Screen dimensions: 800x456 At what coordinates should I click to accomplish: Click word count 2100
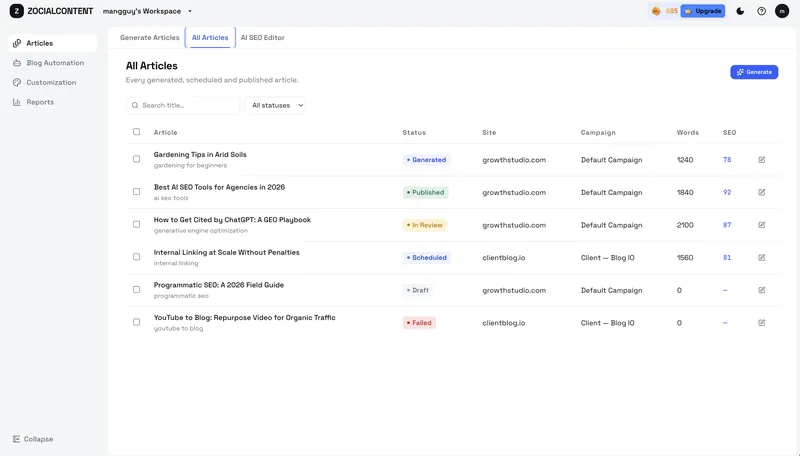(x=685, y=225)
